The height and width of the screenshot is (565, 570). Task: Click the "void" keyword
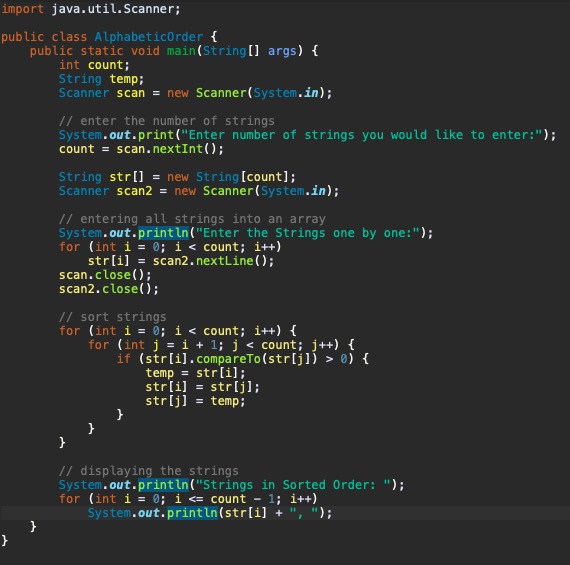(x=145, y=51)
